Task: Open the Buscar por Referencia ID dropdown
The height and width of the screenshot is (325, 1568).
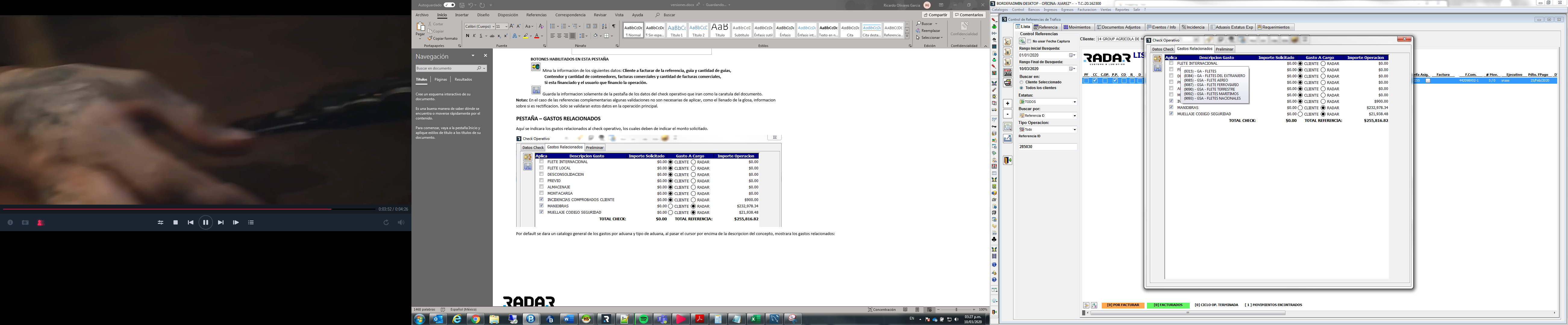Action: click(x=1074, y=116)
